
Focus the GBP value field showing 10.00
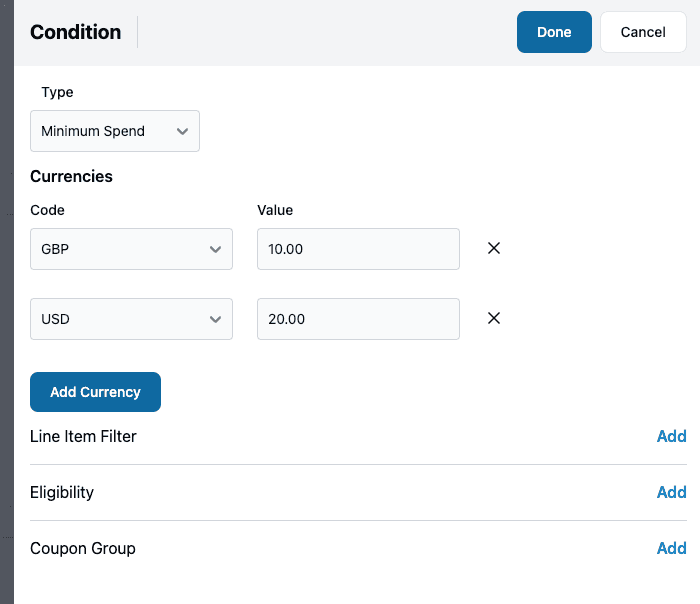357,249
